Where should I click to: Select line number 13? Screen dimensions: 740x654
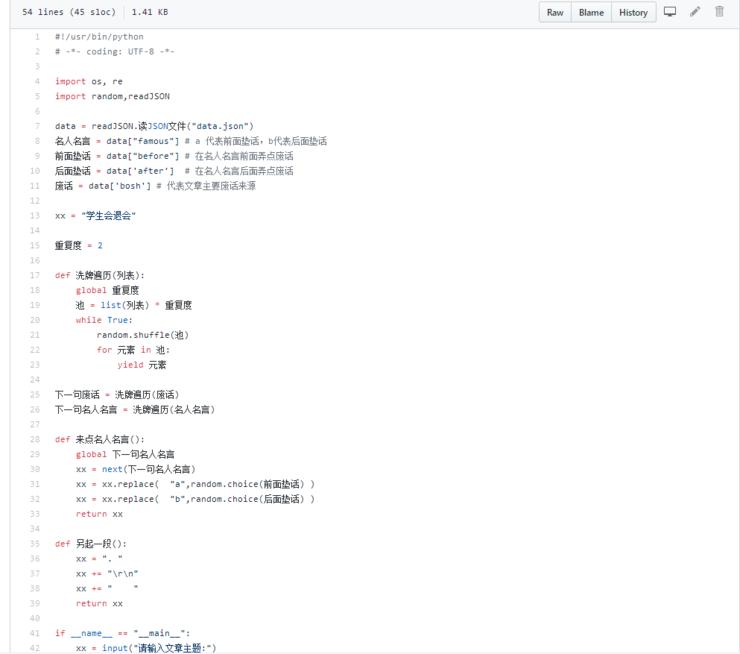[x=35, y=216]
